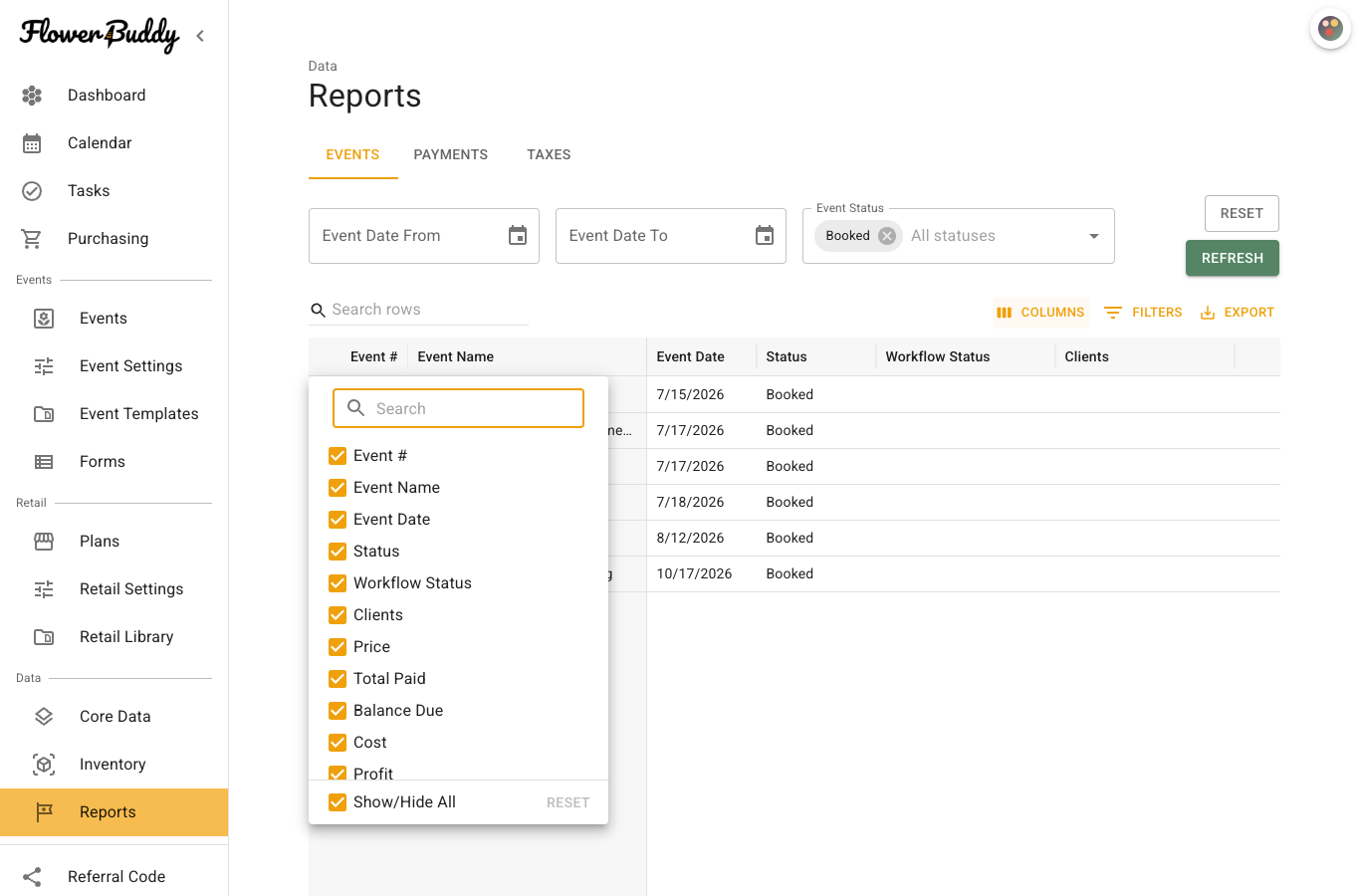Open Tasks checkmark icon
Viewport: 1359px width, 896px height.
[32, 191]
